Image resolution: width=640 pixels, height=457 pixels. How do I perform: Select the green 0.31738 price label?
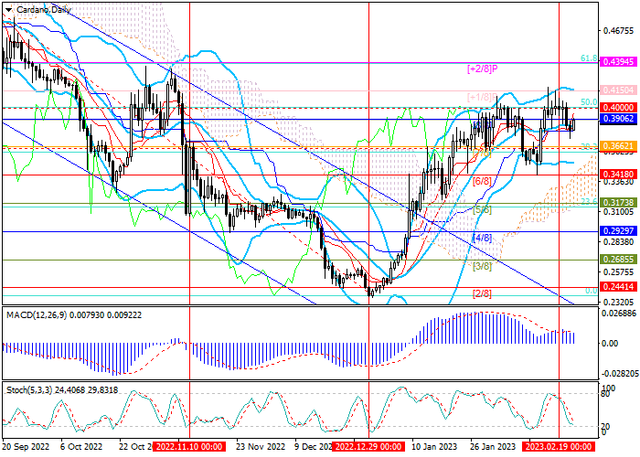coord(619,203)
